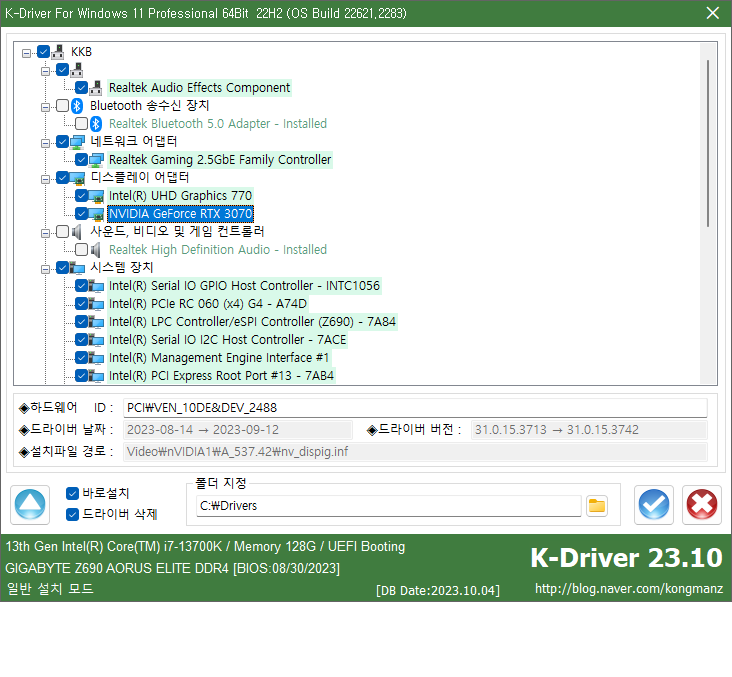The width and height of the screenshot is (732, 677).
Task: Click the speaker icon beside 사운드, 비디오 및 게임 컨트롤러
Action: 77,232
